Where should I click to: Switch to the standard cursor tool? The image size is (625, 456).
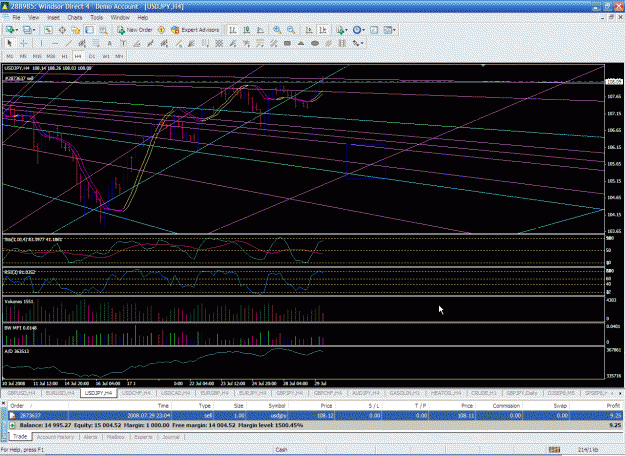pyautogui.click(x=10, y=43)
